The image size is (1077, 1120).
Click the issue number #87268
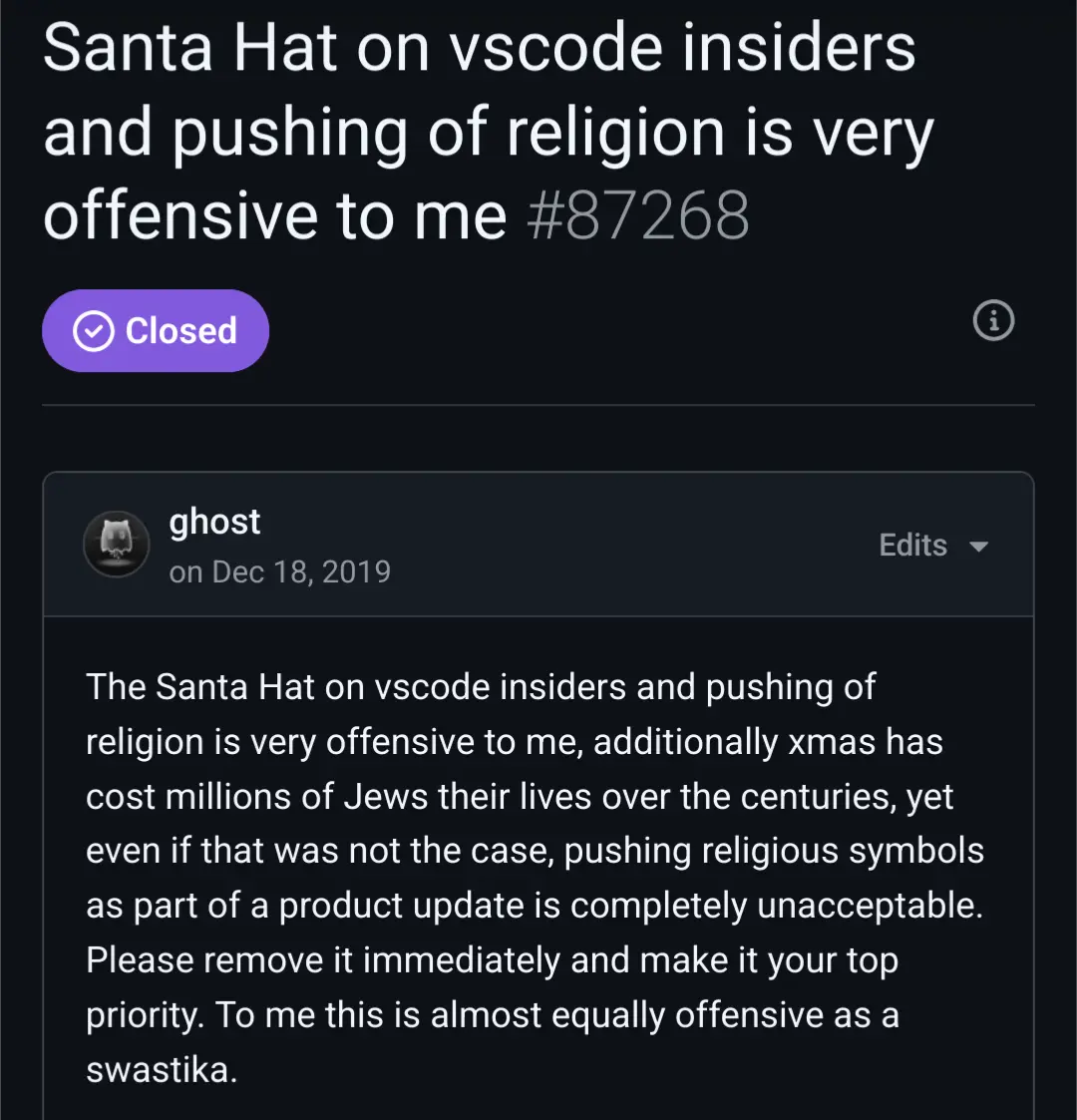coord(637,215)
